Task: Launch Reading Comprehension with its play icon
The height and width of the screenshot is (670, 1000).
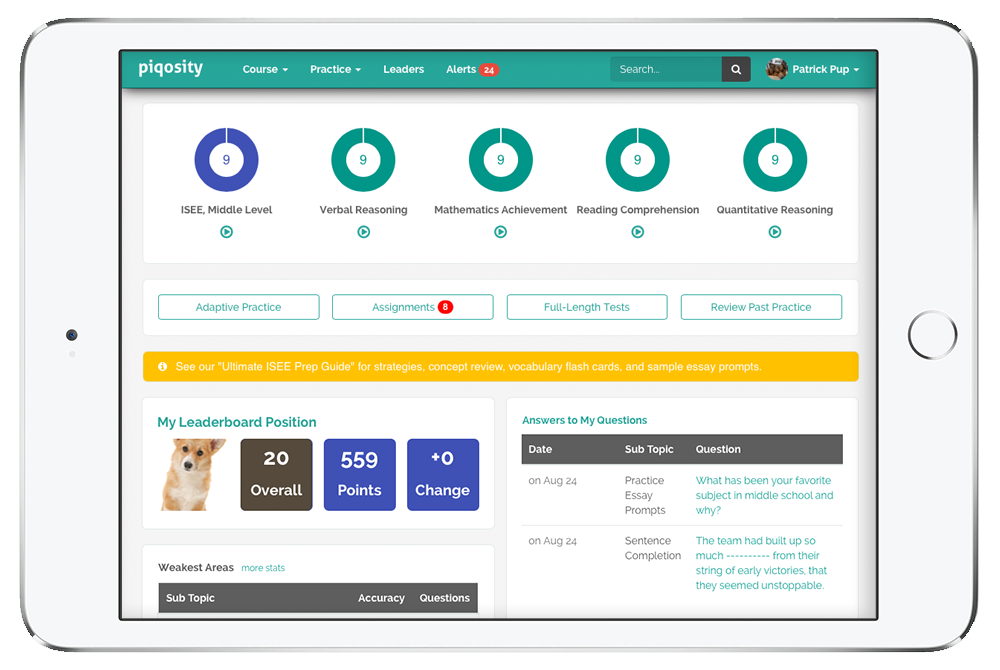Action: [638, 232]
